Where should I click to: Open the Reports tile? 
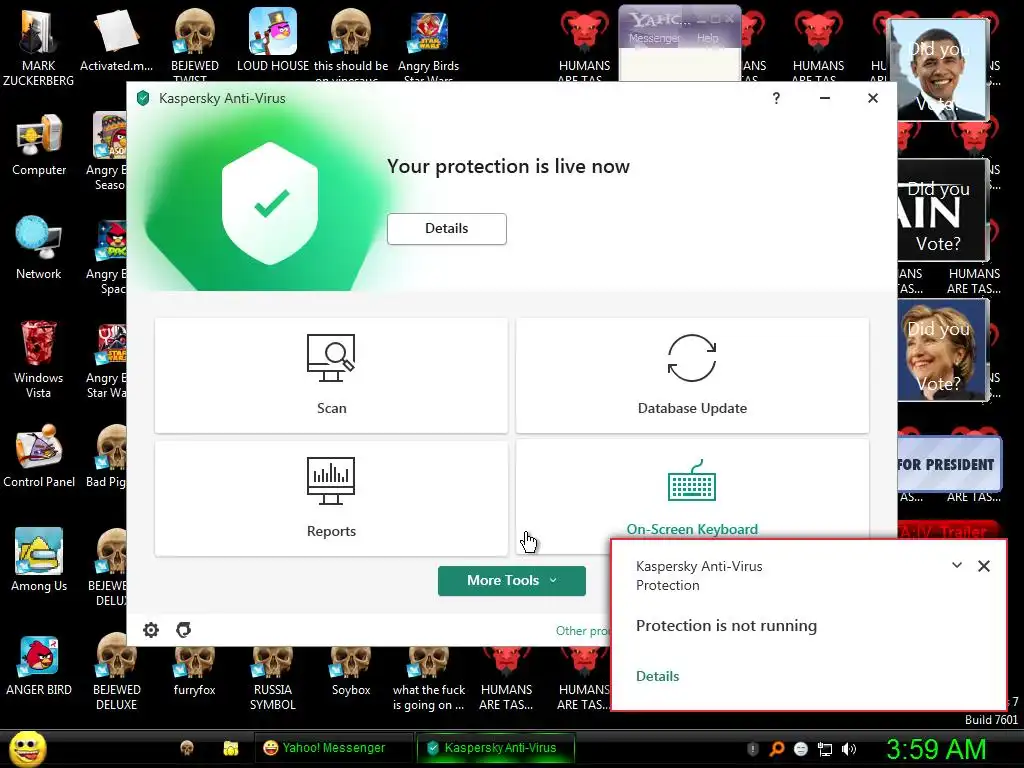331,499
